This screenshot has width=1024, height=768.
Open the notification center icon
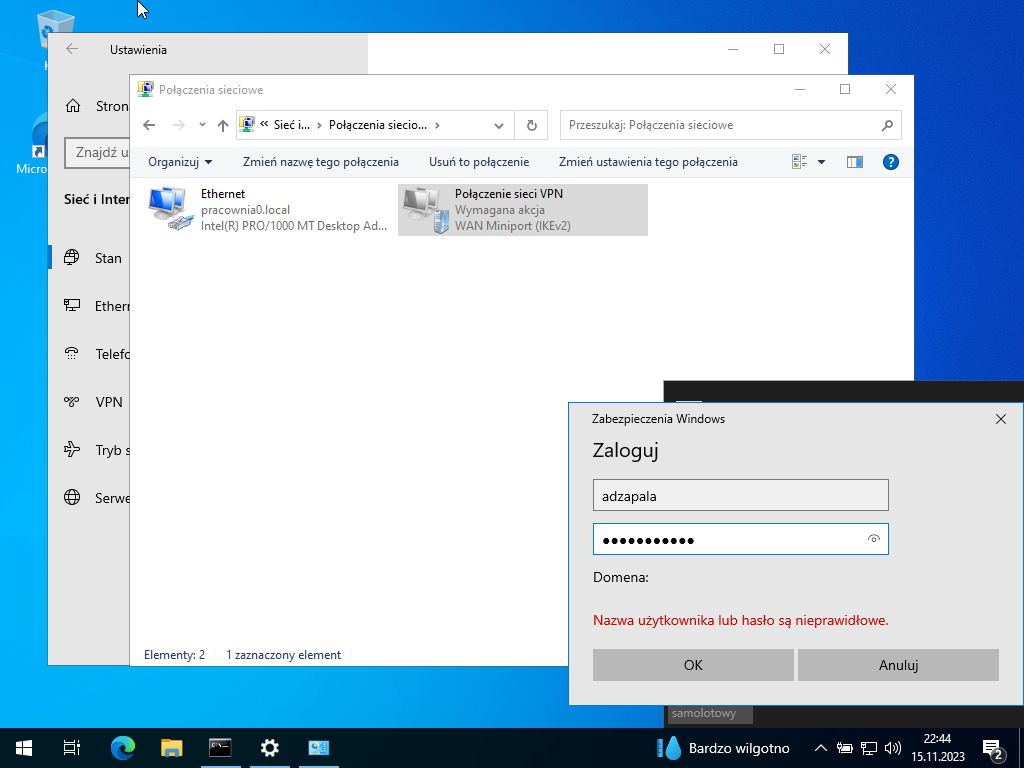[x=993, y=748]
